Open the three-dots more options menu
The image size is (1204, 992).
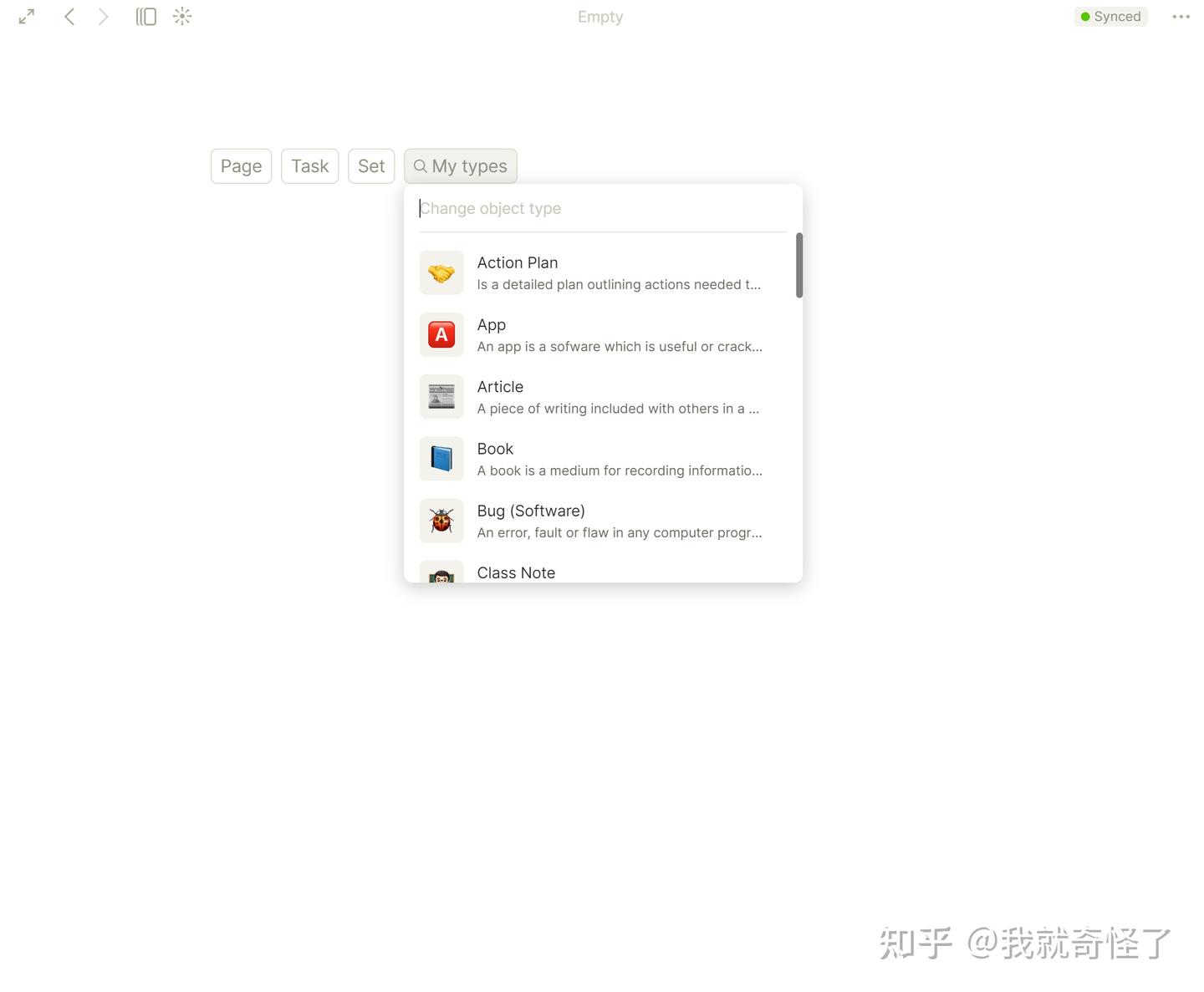1181,17
